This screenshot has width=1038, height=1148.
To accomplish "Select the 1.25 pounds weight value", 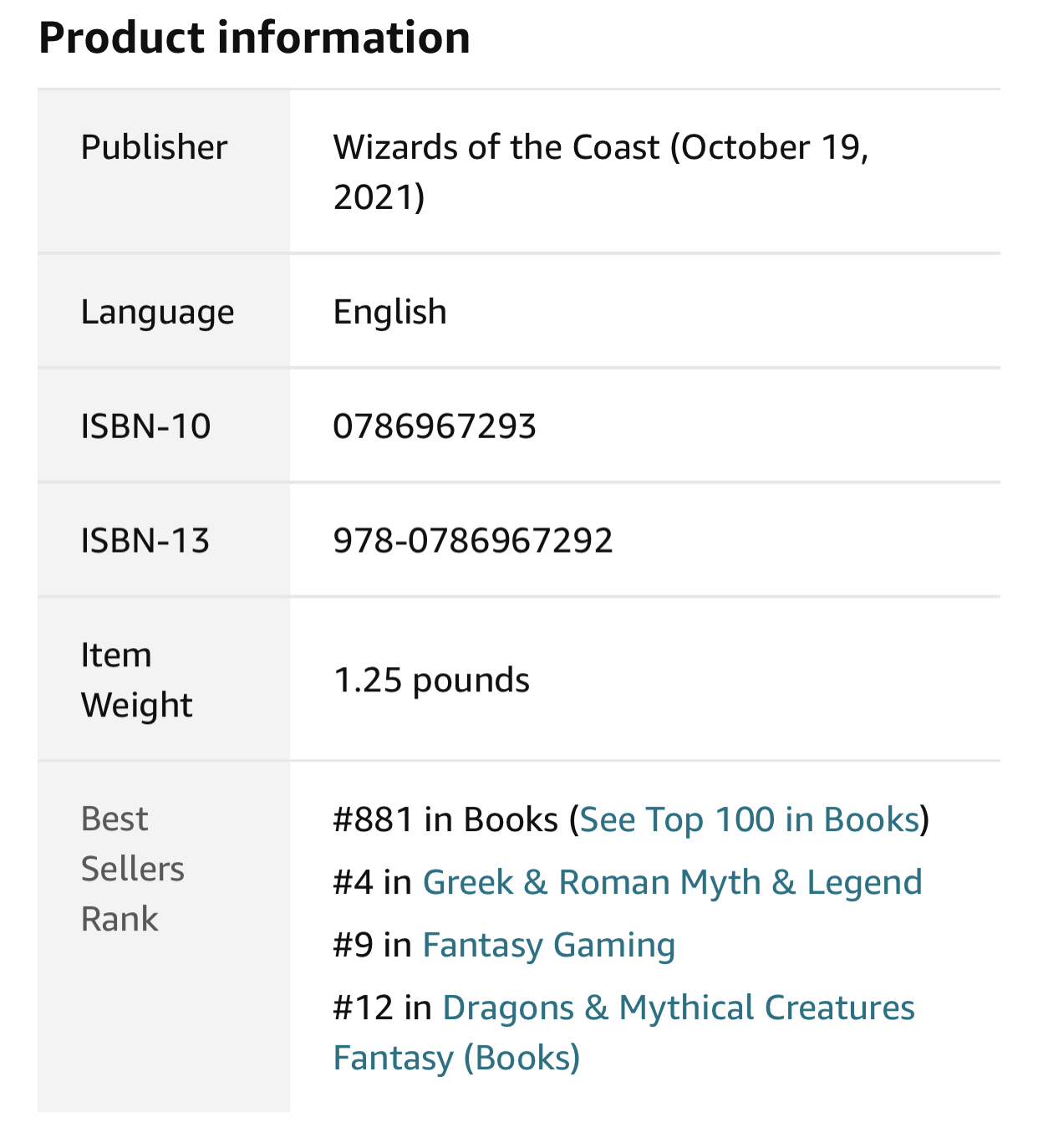I will (431, 681).
